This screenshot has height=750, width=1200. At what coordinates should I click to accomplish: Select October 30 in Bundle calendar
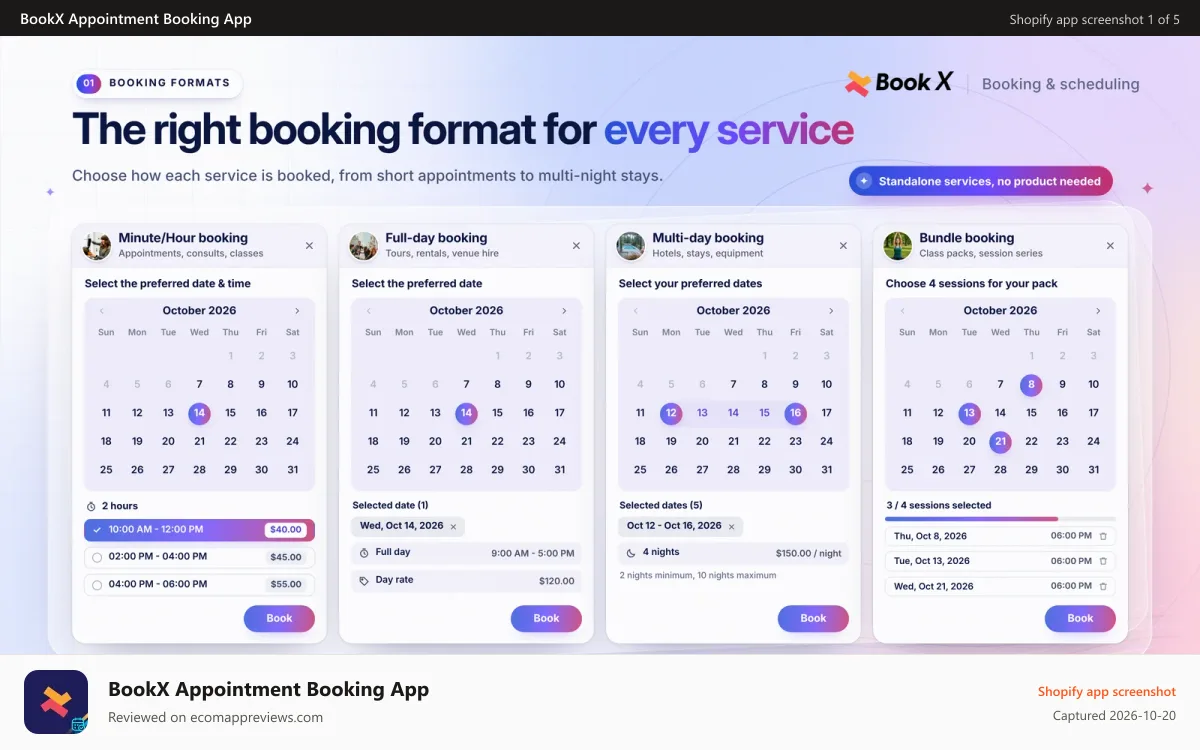tap(1062, 470)
